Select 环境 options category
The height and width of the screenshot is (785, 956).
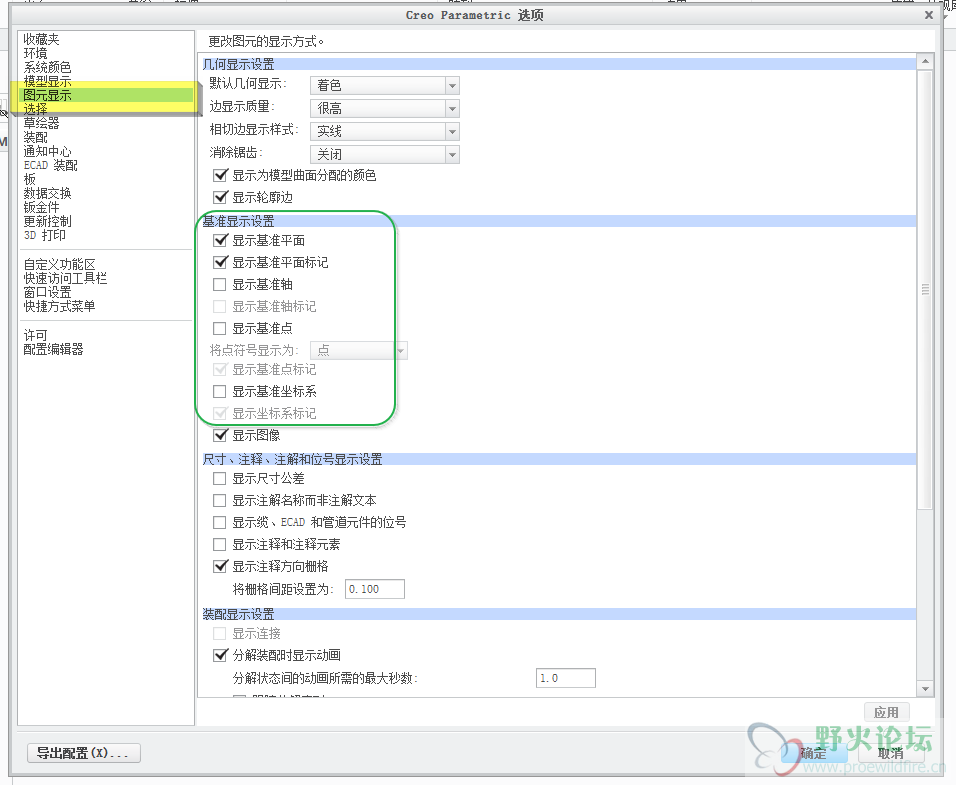click(x=35, y=54)
